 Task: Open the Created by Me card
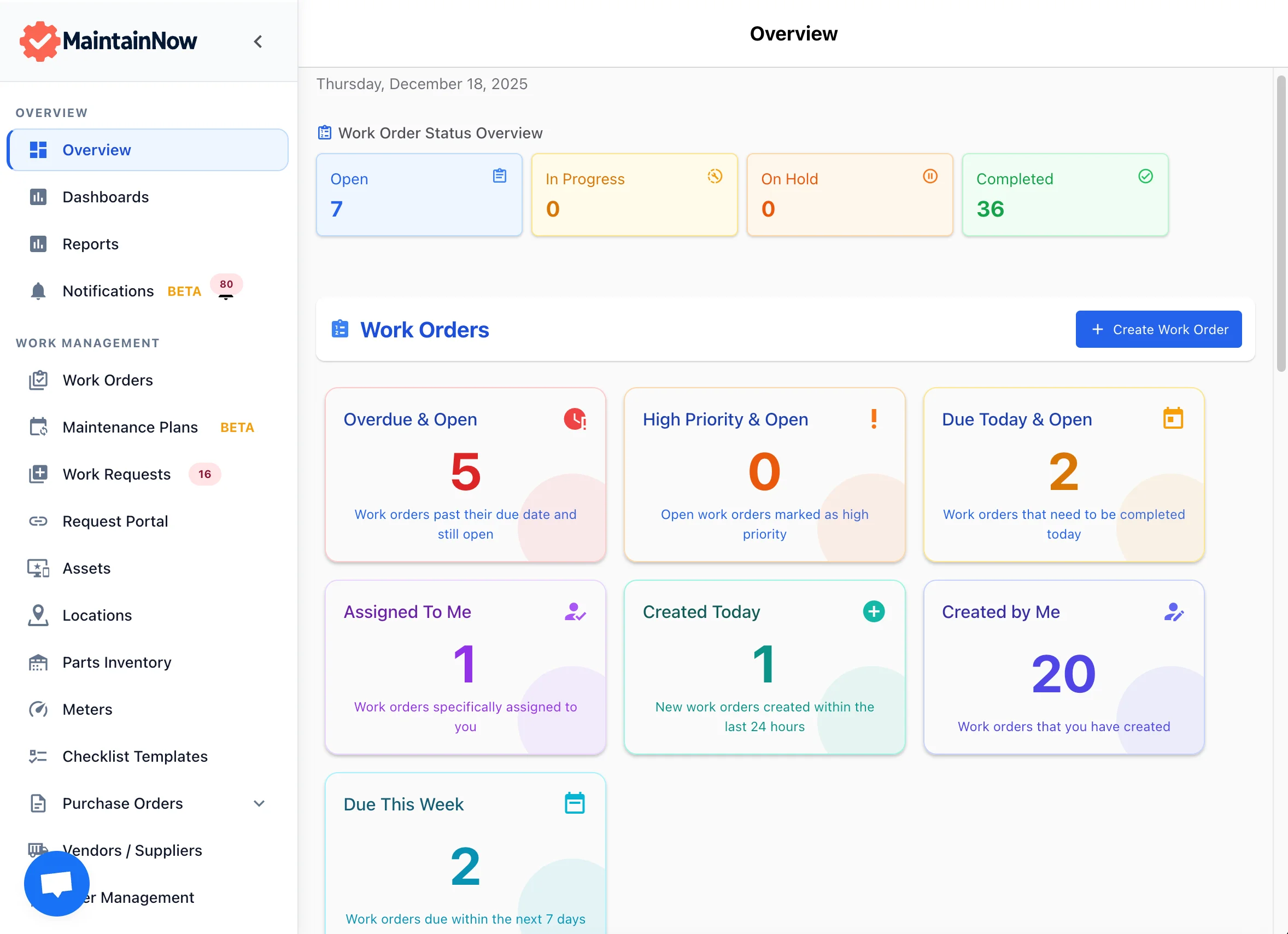point(1063,667)
